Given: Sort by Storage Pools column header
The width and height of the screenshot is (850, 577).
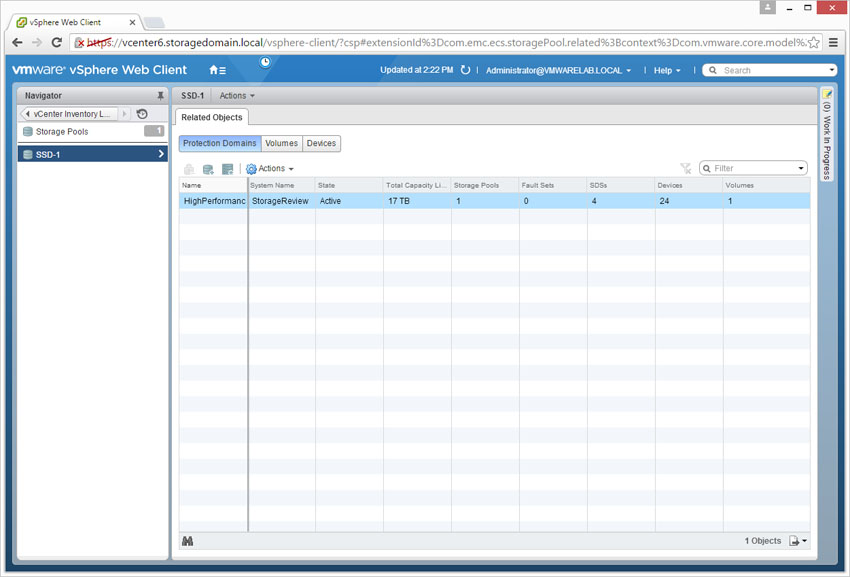Looking at the screenshot, I should [485, 185].
